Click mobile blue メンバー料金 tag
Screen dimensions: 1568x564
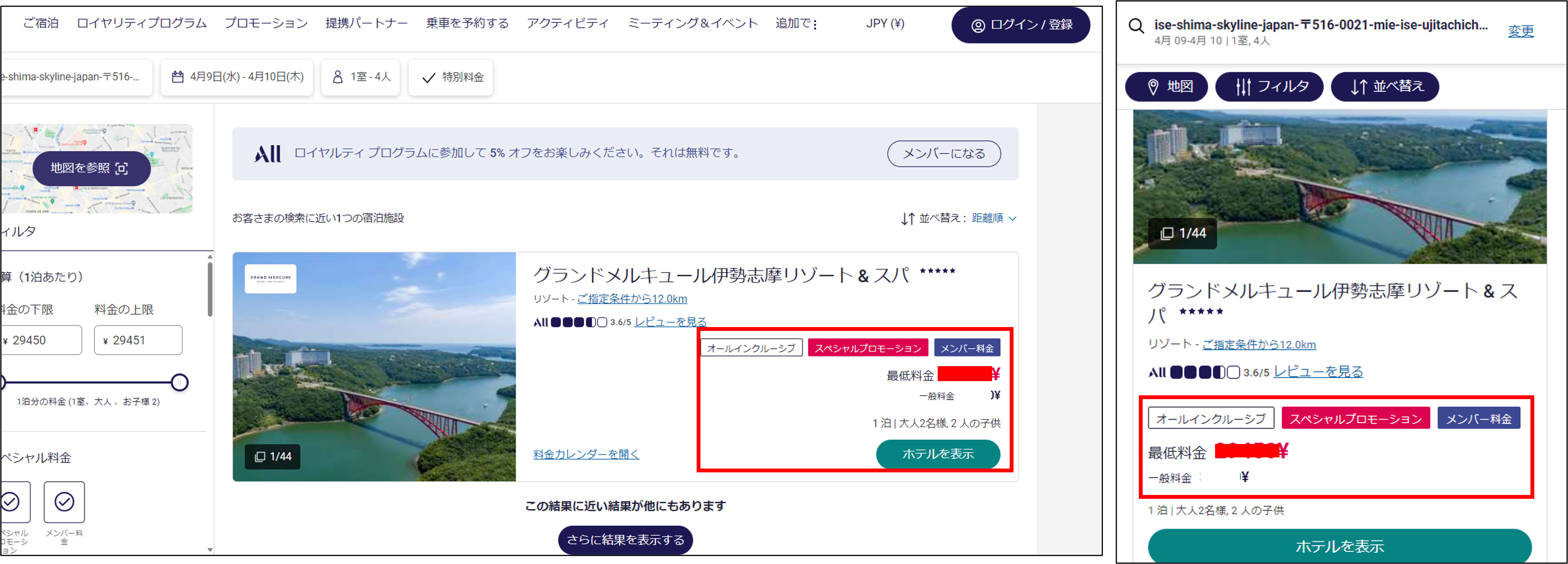coord(1478,418)
